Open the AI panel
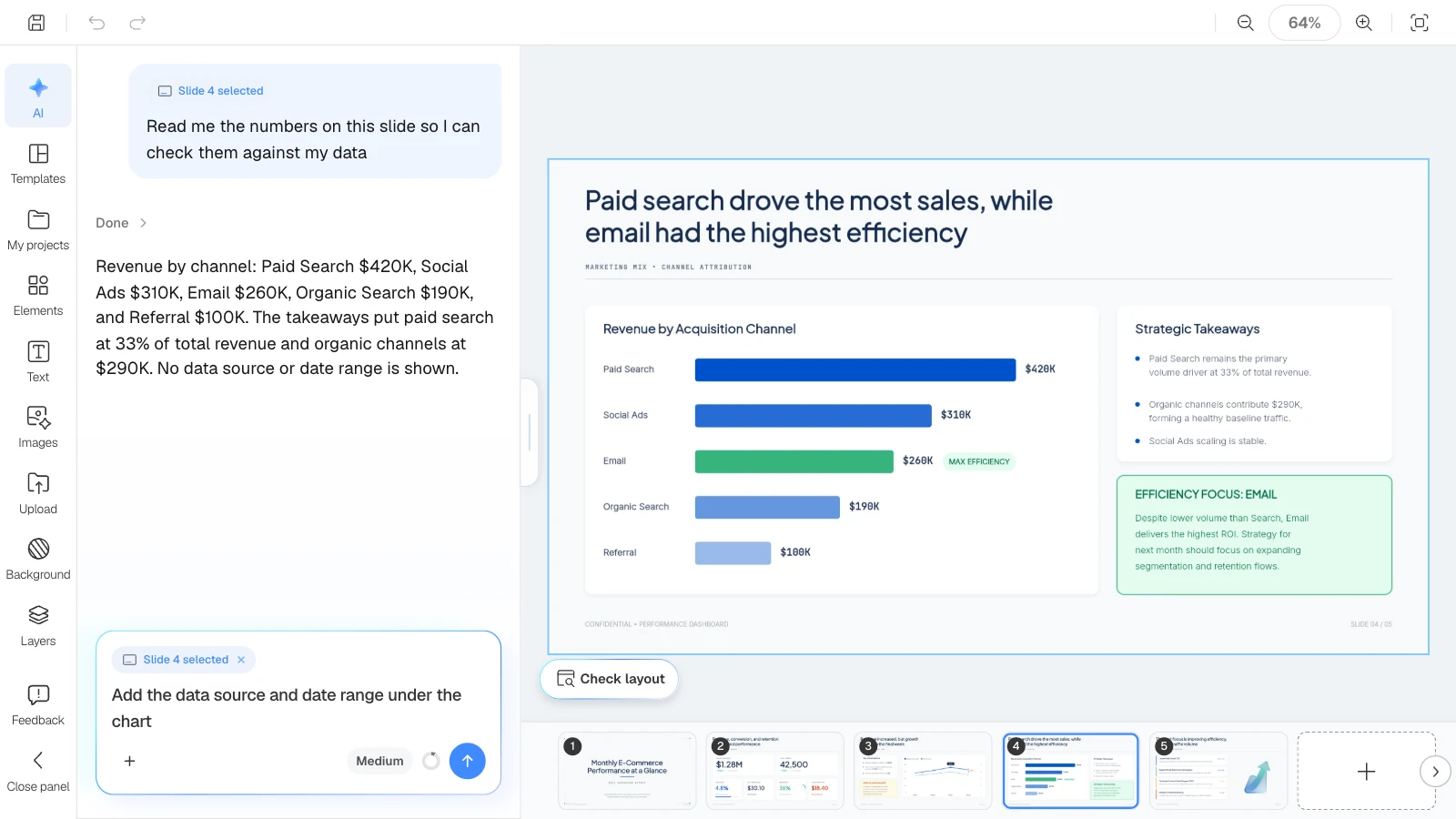This screenshot has height=819, width=1456. click(38, 96)
